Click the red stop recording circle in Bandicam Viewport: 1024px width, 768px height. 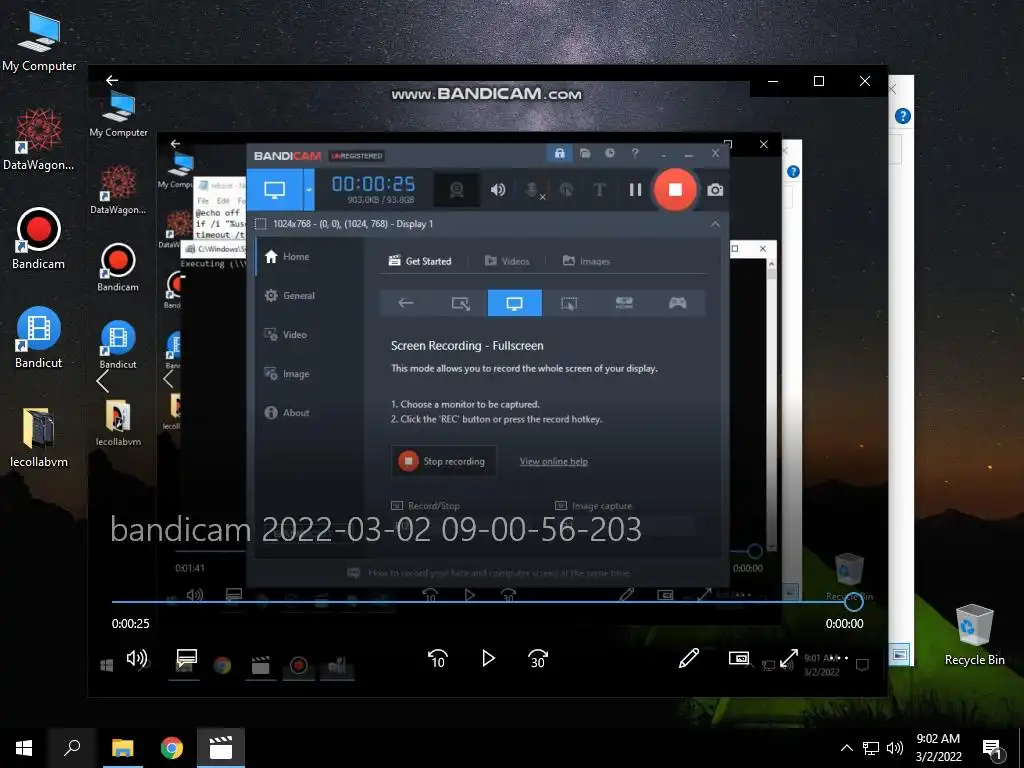coord(675,189)
